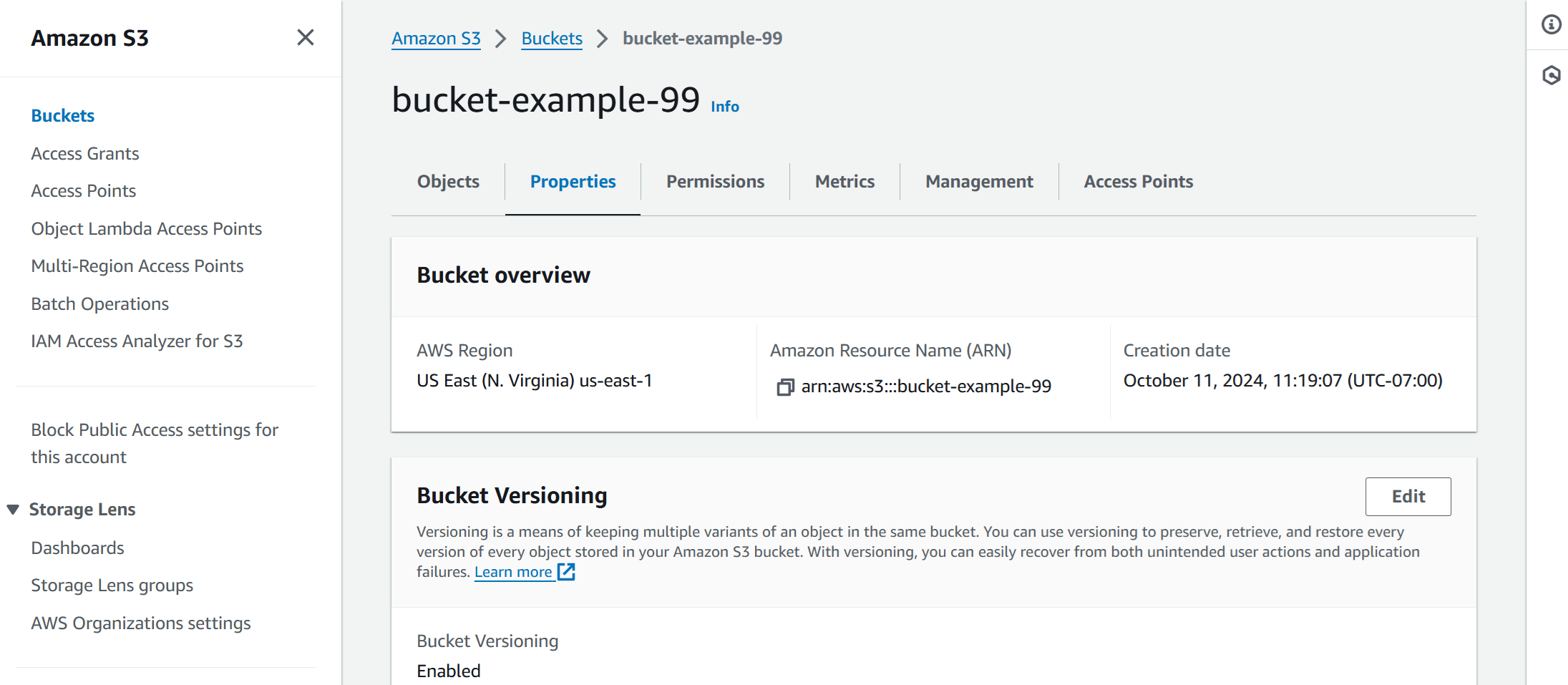Switch to the Objects tab
Image resolution: width=1568 pixels, height=685 pixels.
pyautogui.click(x=448, y=181)
